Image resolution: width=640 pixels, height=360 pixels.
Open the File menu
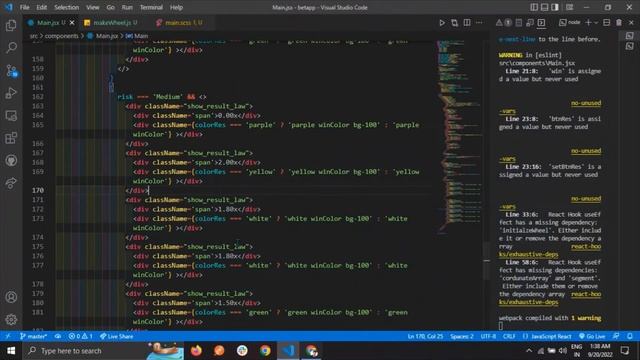[x=24, y=7]
